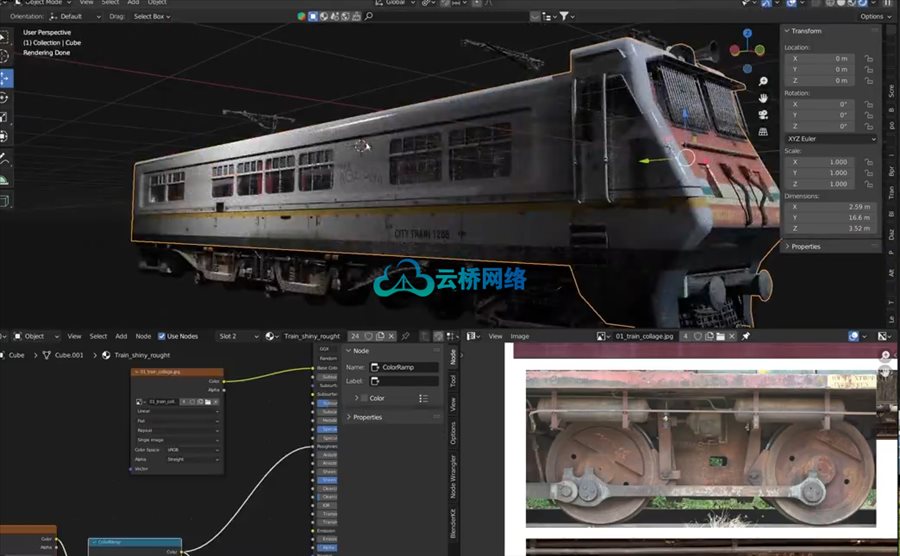Switch to the Node Wrangler sidebar tab

tap(452, 476)
